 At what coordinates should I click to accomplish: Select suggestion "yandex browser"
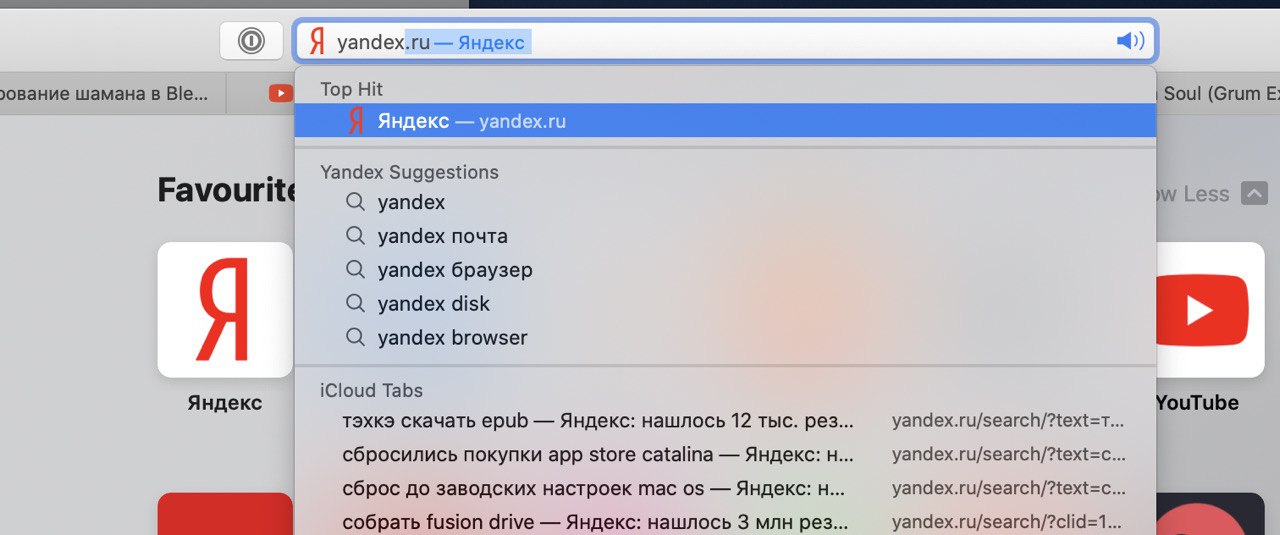click(x=725, y=338)
